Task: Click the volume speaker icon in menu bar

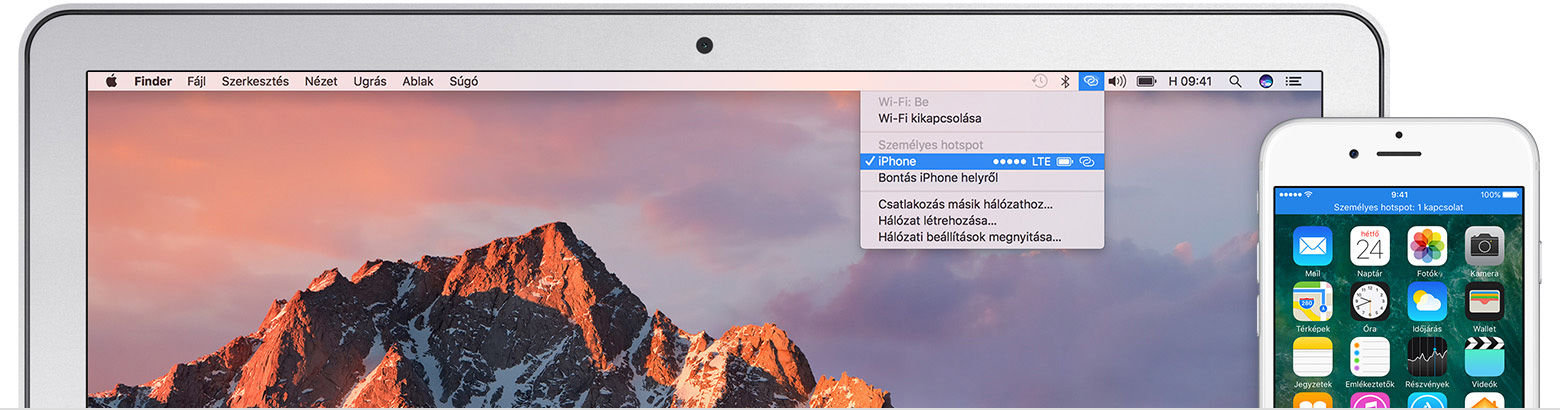Action: [x=1117, y=81]
